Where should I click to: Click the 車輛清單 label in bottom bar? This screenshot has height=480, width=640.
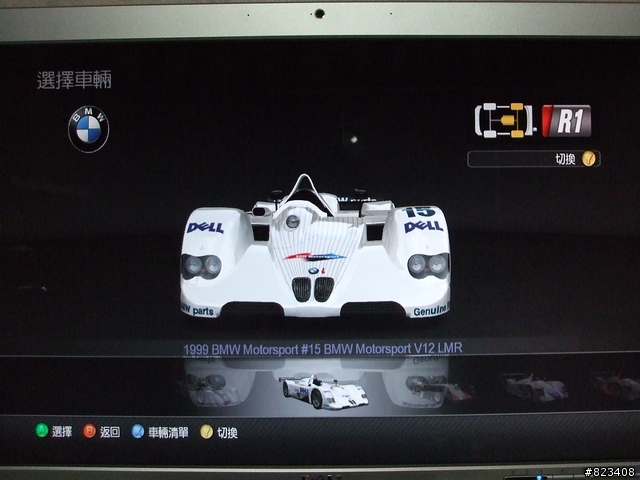pyautogui.click(x=168, y=432)
